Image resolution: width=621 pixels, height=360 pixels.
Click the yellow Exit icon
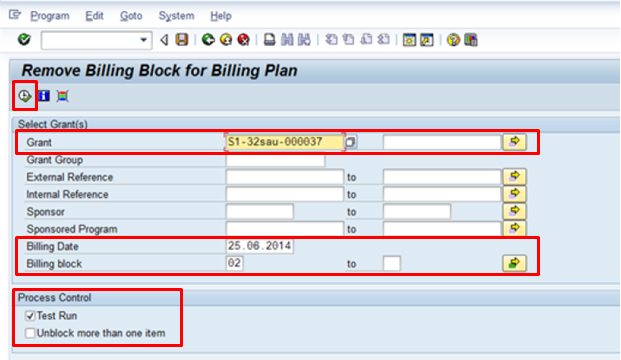(x=226, y=40)
